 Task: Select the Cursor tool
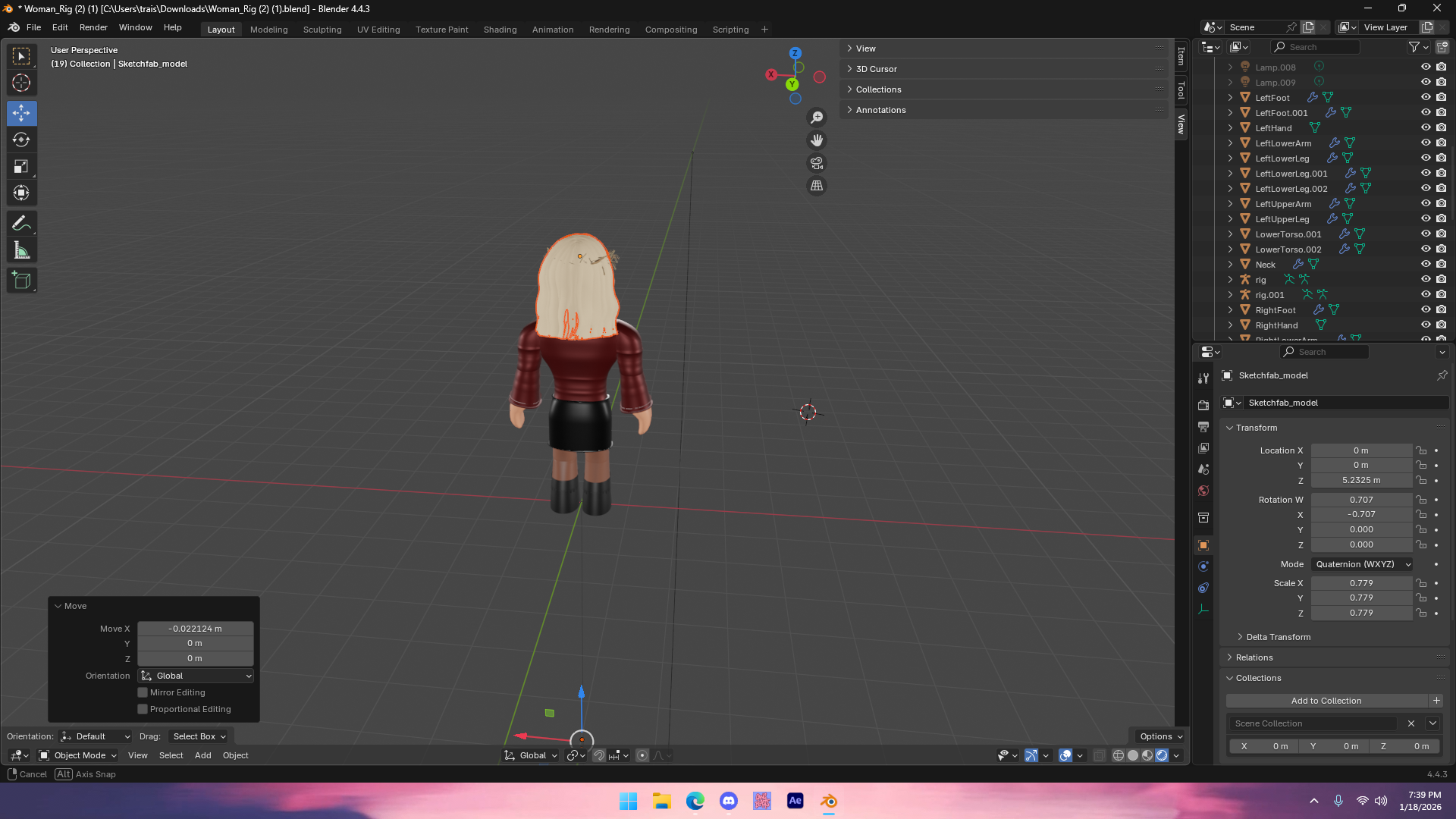21,83
